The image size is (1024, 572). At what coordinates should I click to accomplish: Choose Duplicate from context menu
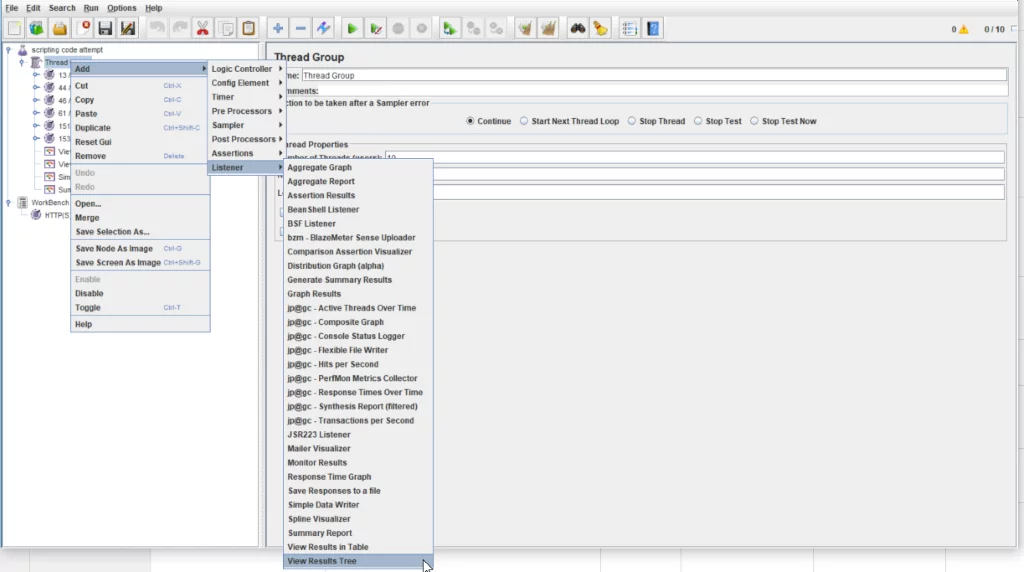(x=140, y=128)
